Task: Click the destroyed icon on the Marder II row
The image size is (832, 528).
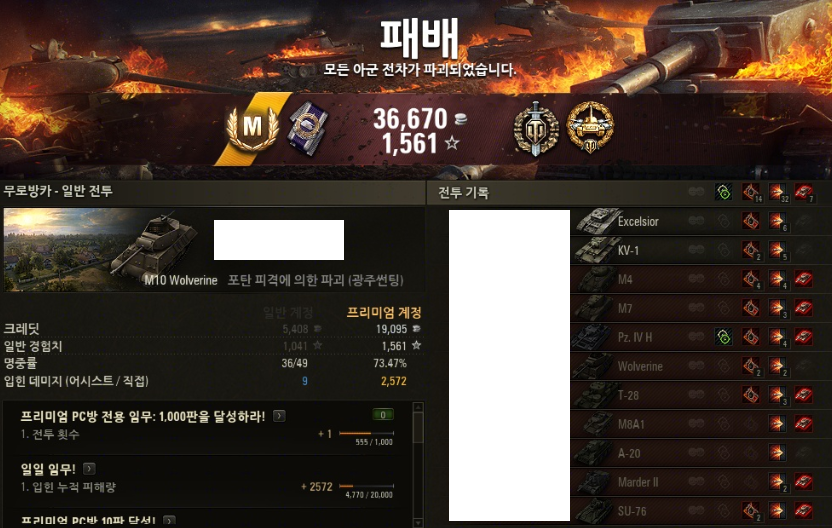Action: tap(803, 482)
